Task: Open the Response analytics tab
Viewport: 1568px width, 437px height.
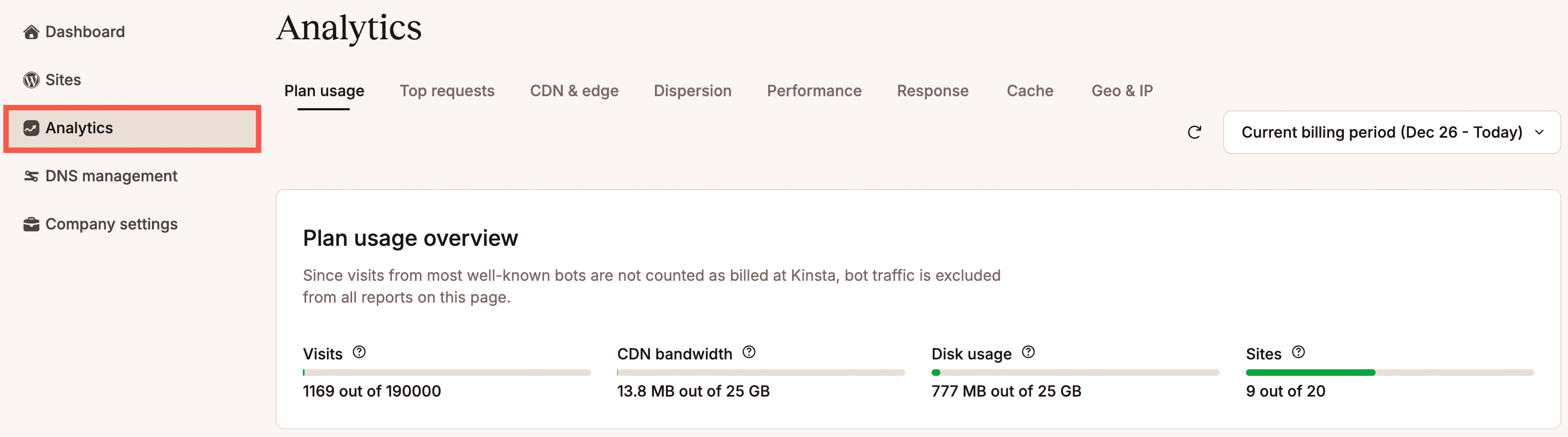Action: [933, 91]
